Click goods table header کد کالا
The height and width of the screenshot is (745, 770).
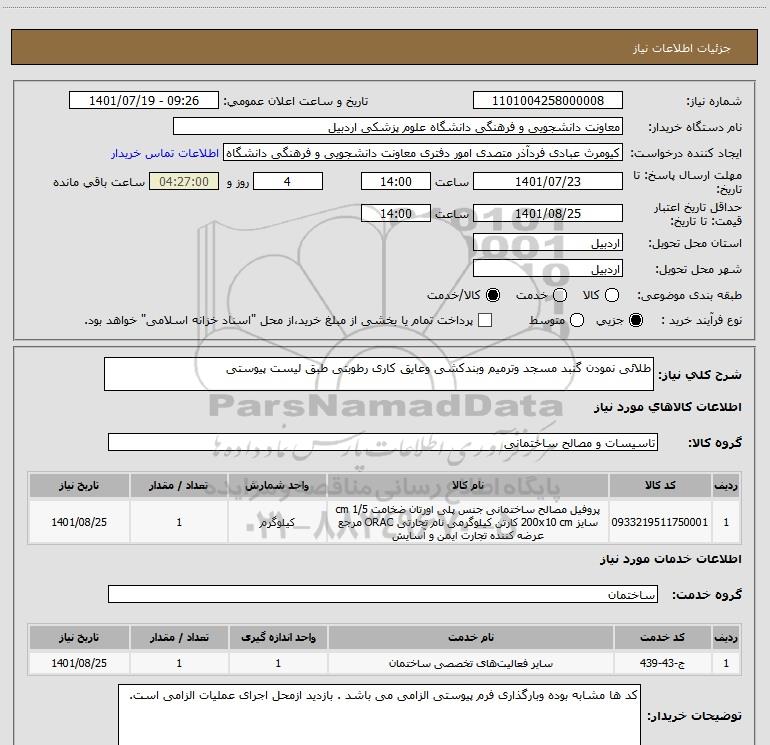tap(660, 485)
